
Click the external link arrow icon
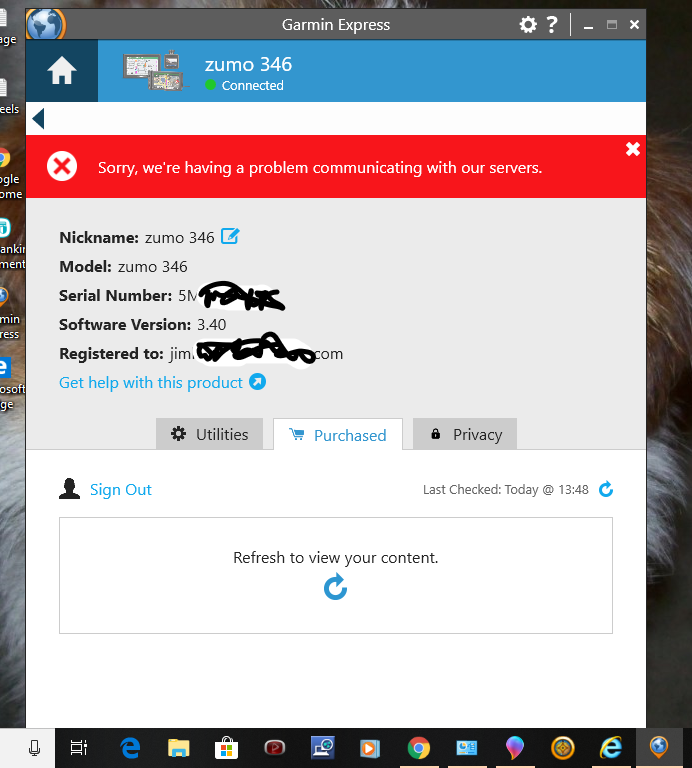click(x=258, y=382)
